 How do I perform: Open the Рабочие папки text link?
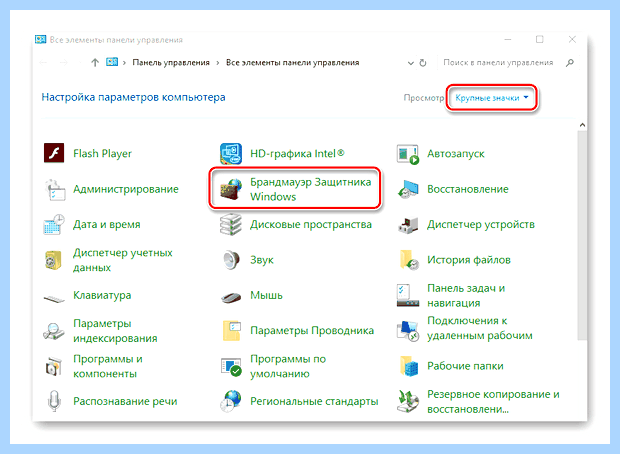pos(465,366)
